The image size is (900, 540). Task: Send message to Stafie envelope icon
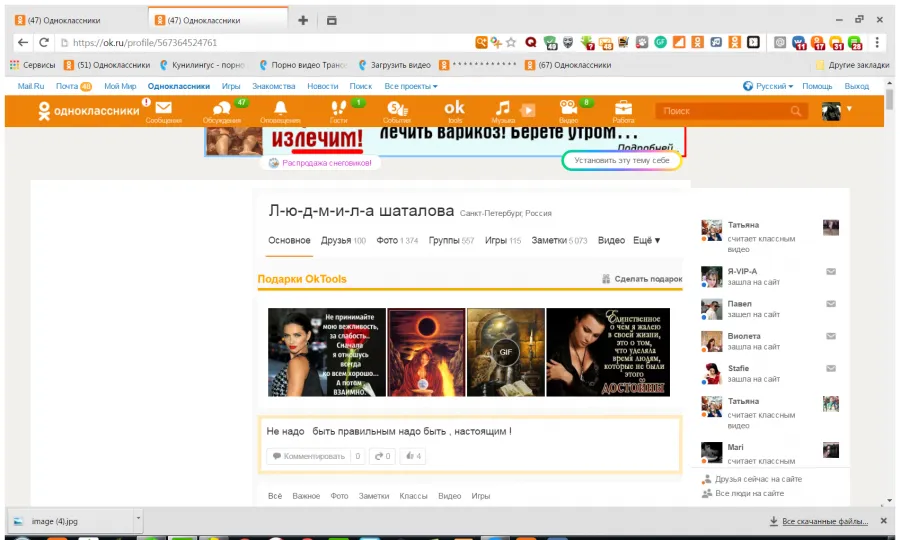coord(831,368)
